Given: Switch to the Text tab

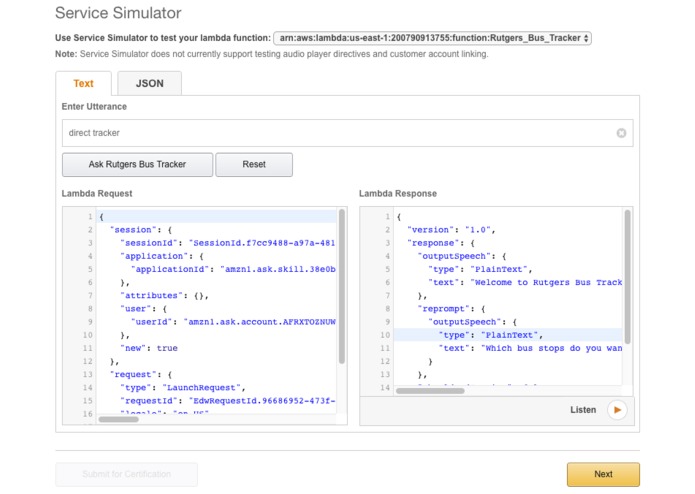Looking at the screenshot, I should (x=83, y=83).
